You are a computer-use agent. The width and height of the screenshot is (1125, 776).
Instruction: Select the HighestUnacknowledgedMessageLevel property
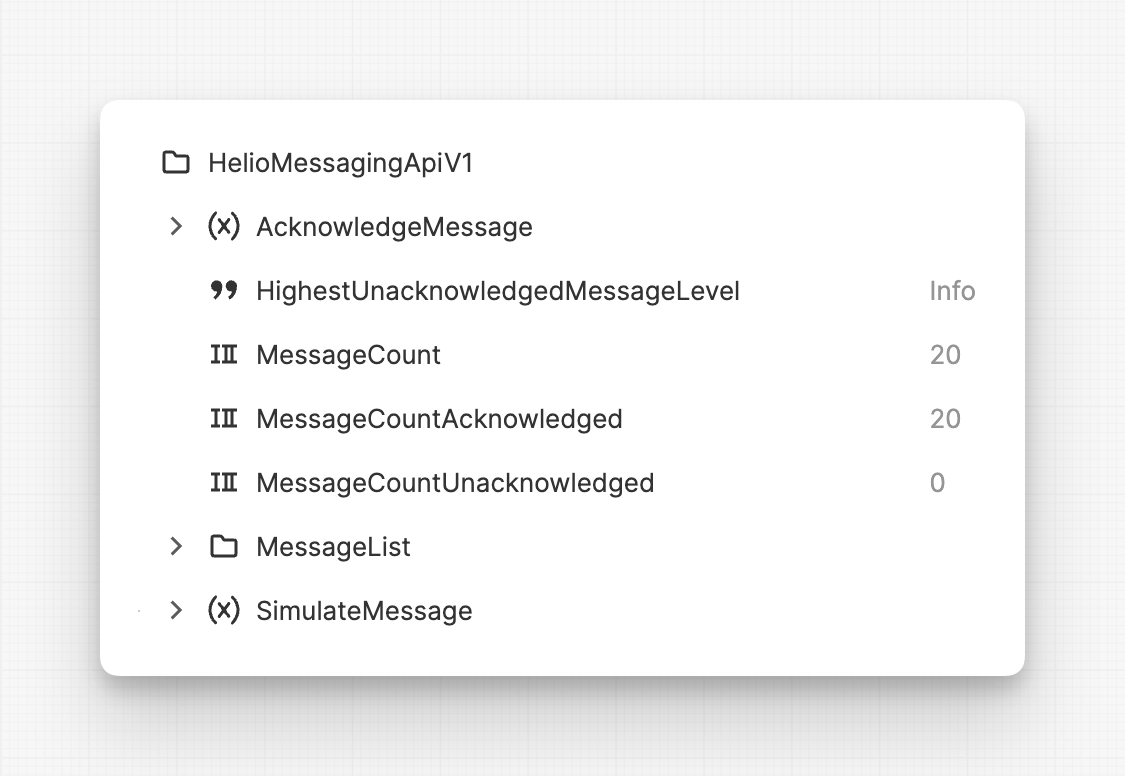[x=498, y=291]
